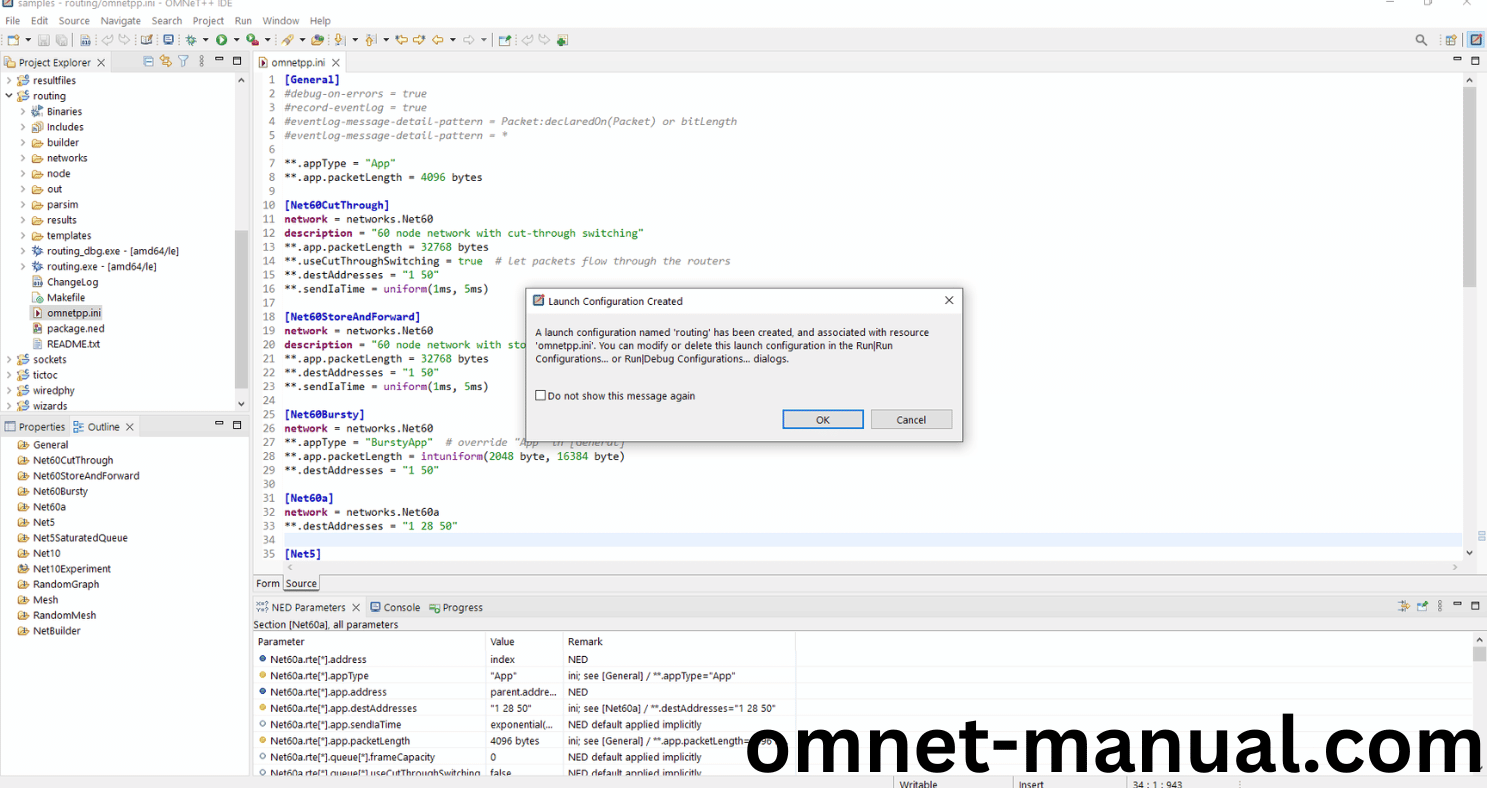The height and width of the screenshot is (788, 1487).
Task: Select package.ned in Project Explorer
Action: coord(75,328)
